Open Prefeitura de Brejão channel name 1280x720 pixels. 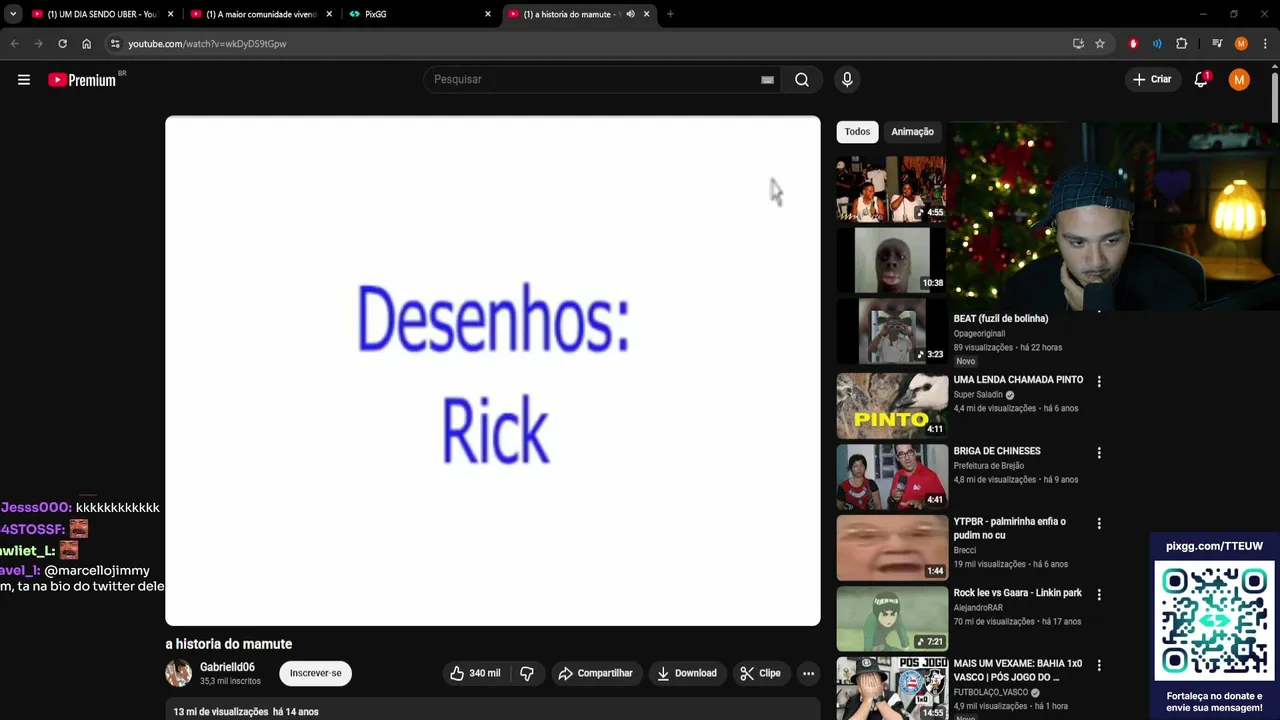tap(989, 466)
